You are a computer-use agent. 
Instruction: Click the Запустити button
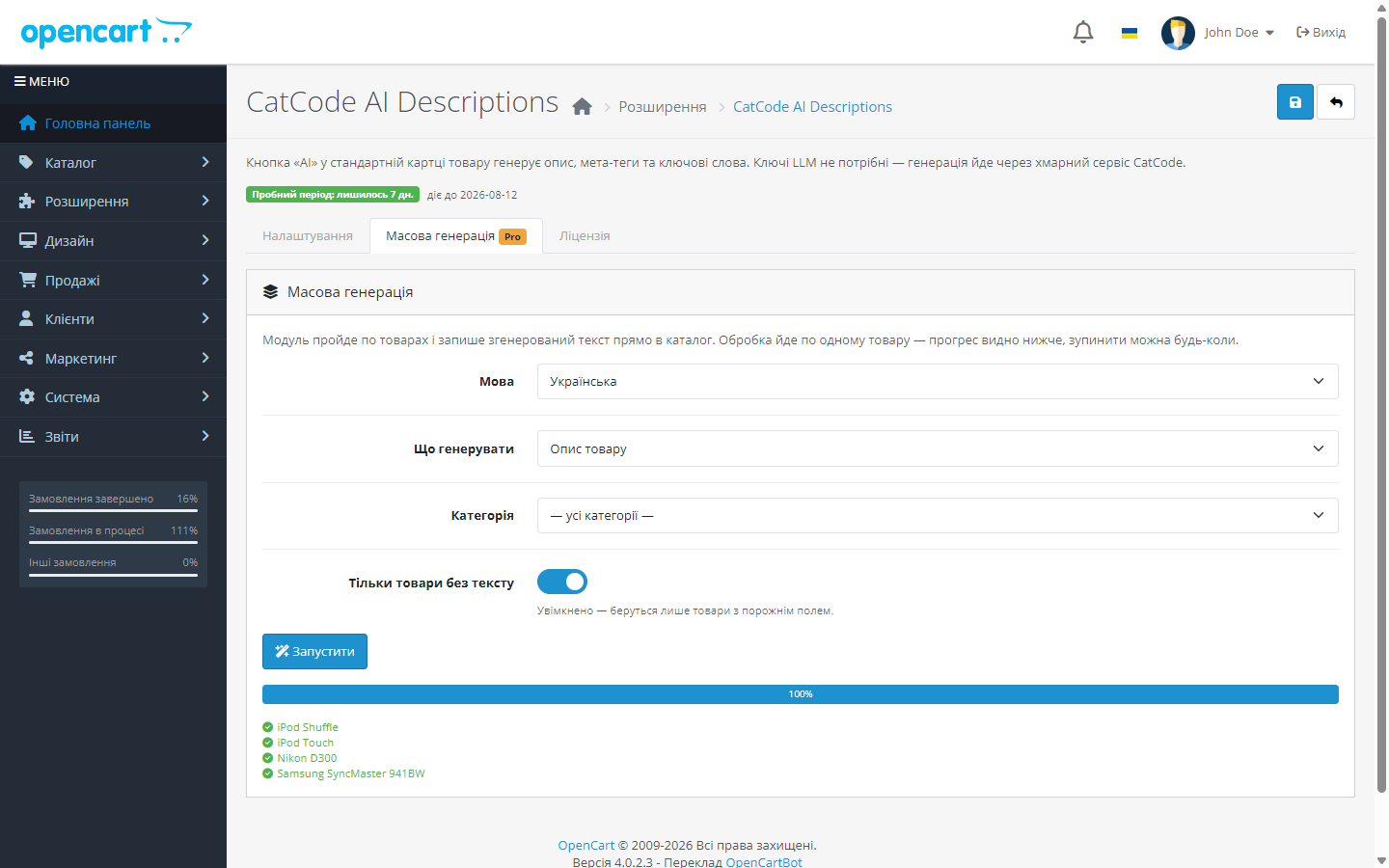314,651
